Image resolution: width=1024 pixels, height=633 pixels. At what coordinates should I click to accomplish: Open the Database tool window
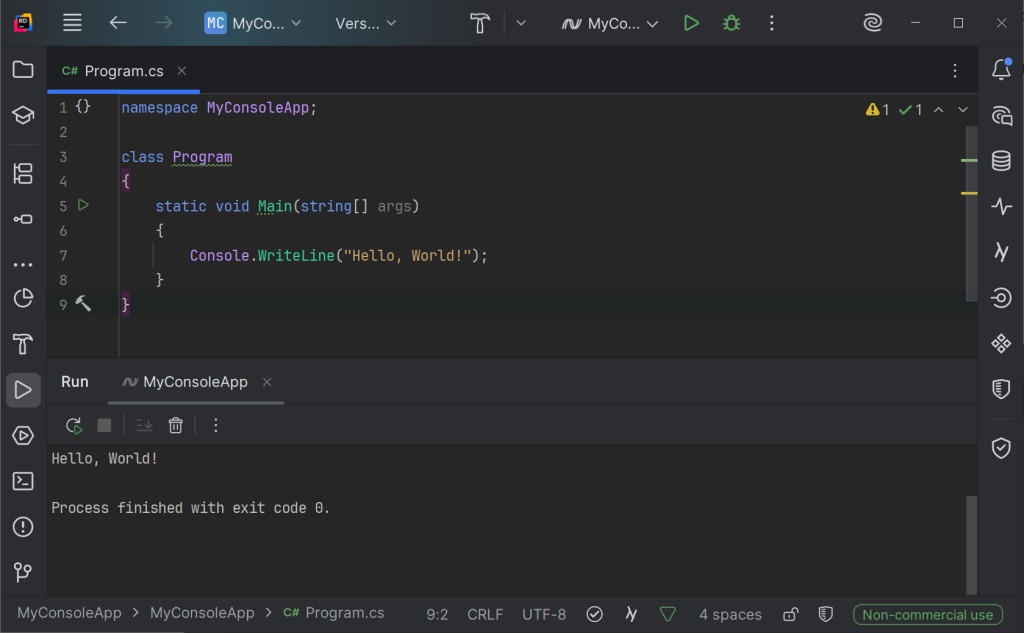point(1001,161)
